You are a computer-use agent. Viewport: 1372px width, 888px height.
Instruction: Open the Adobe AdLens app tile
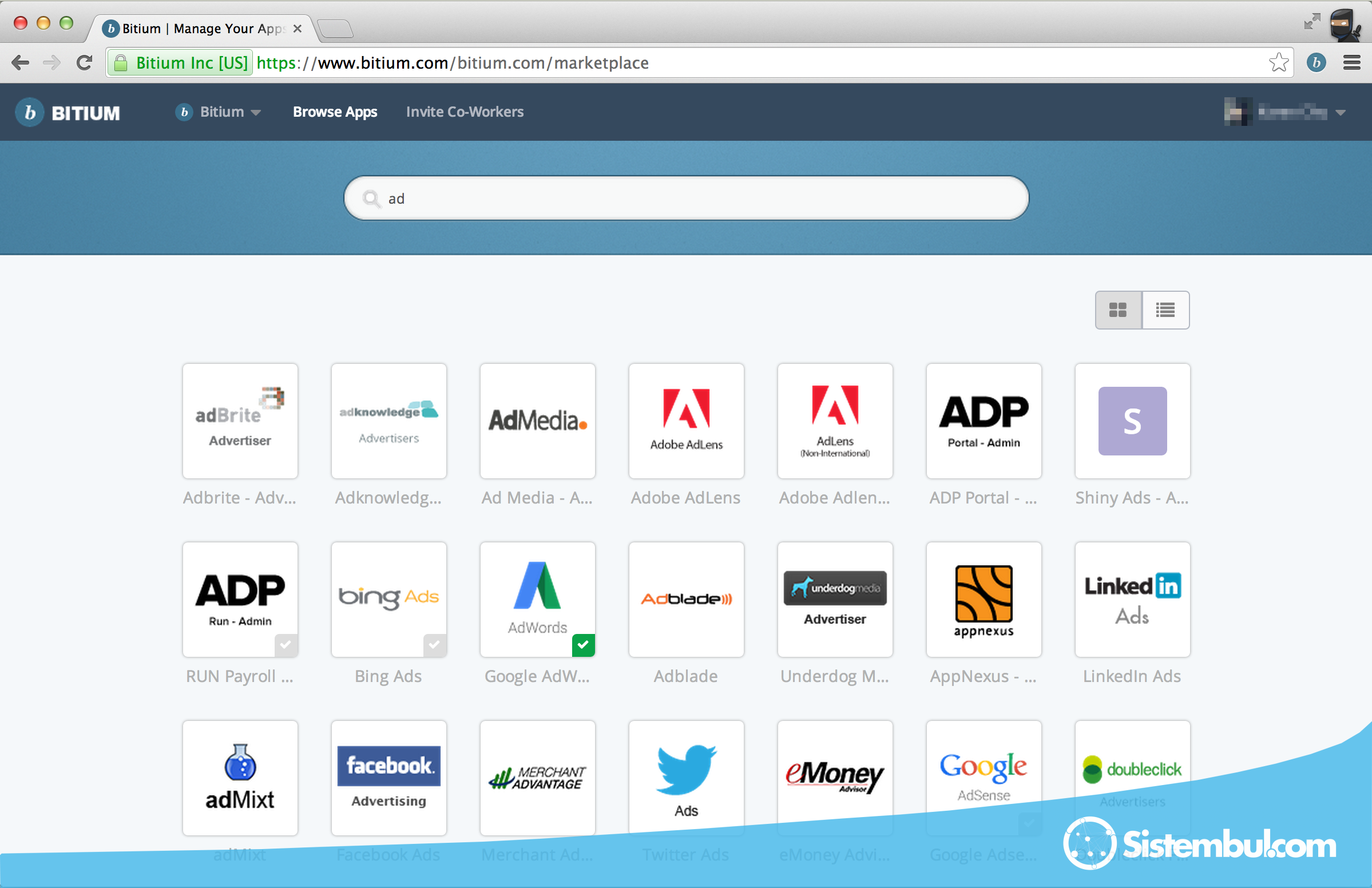pos(686,421)
